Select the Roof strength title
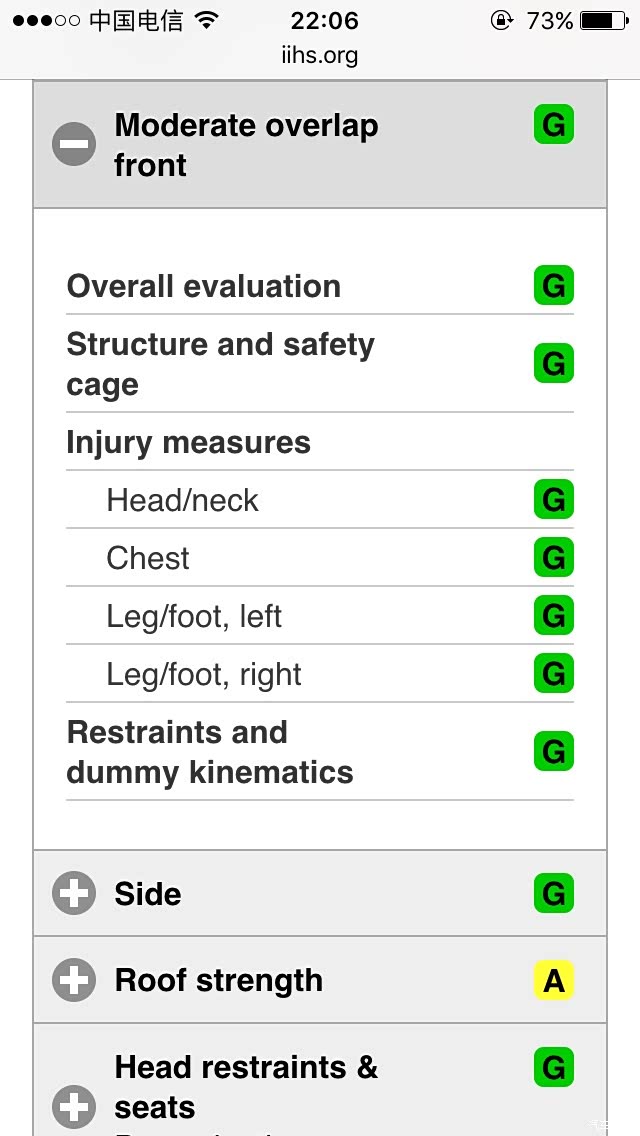 tap(219, 980)
